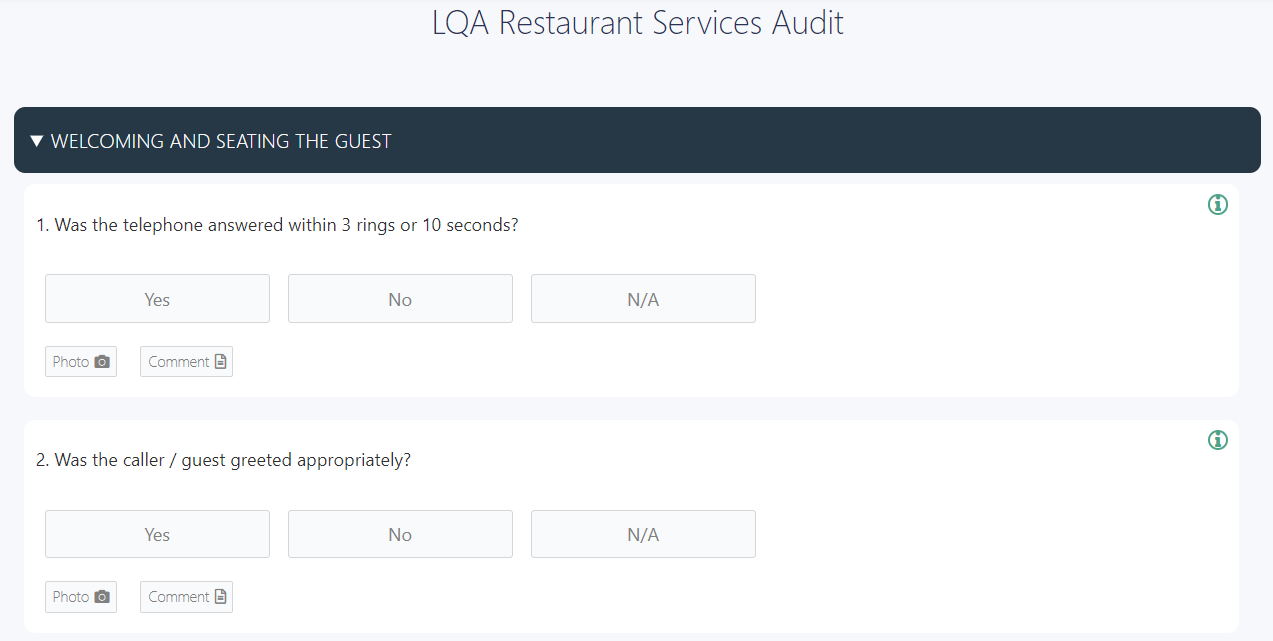Select Yes for the telephone answering question
Image resolution: width=1273 pixels, height=641 pixels.
pos(157,298)
